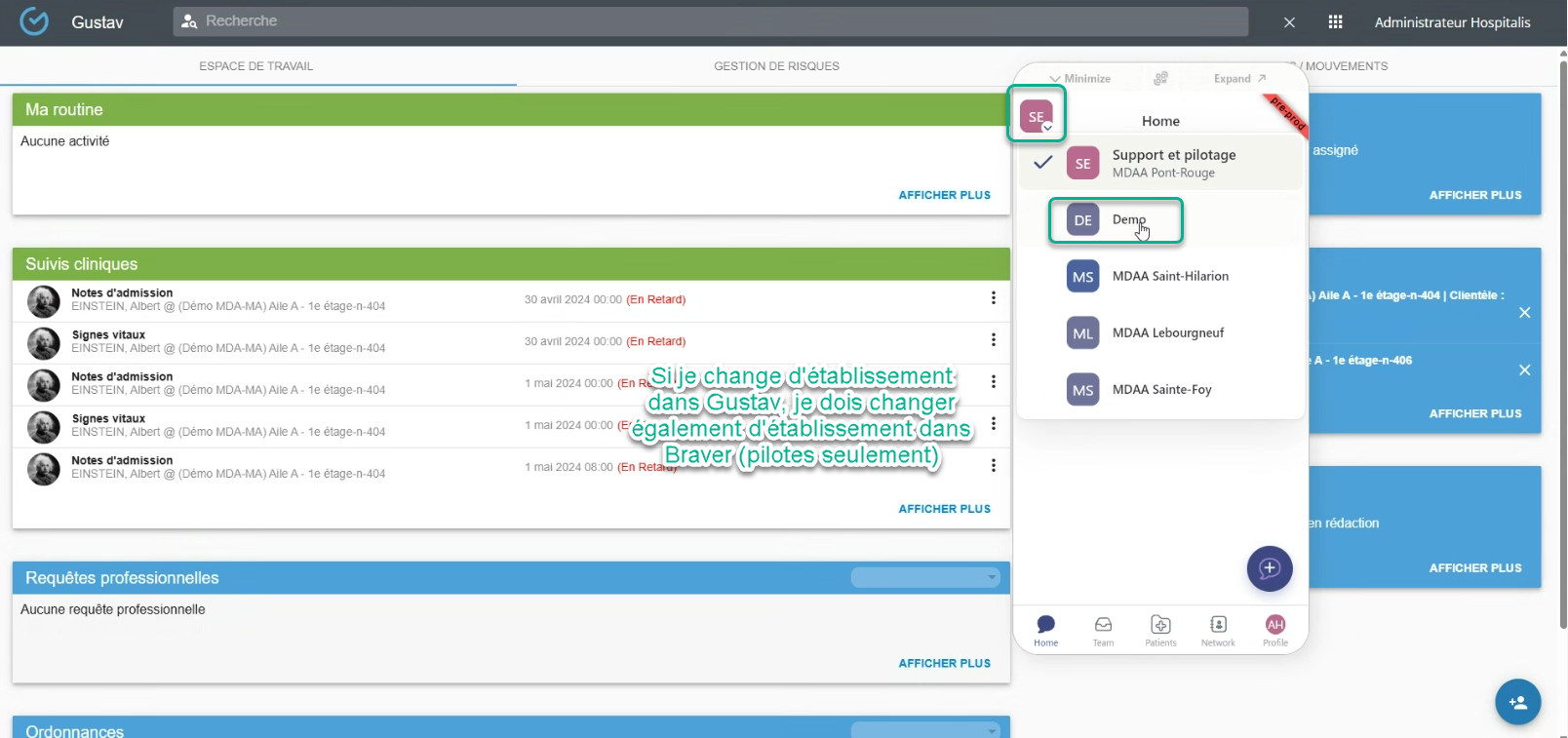Click Afficher plus under Suivis cliniques

pyautogui.click(x=944, y=509)
